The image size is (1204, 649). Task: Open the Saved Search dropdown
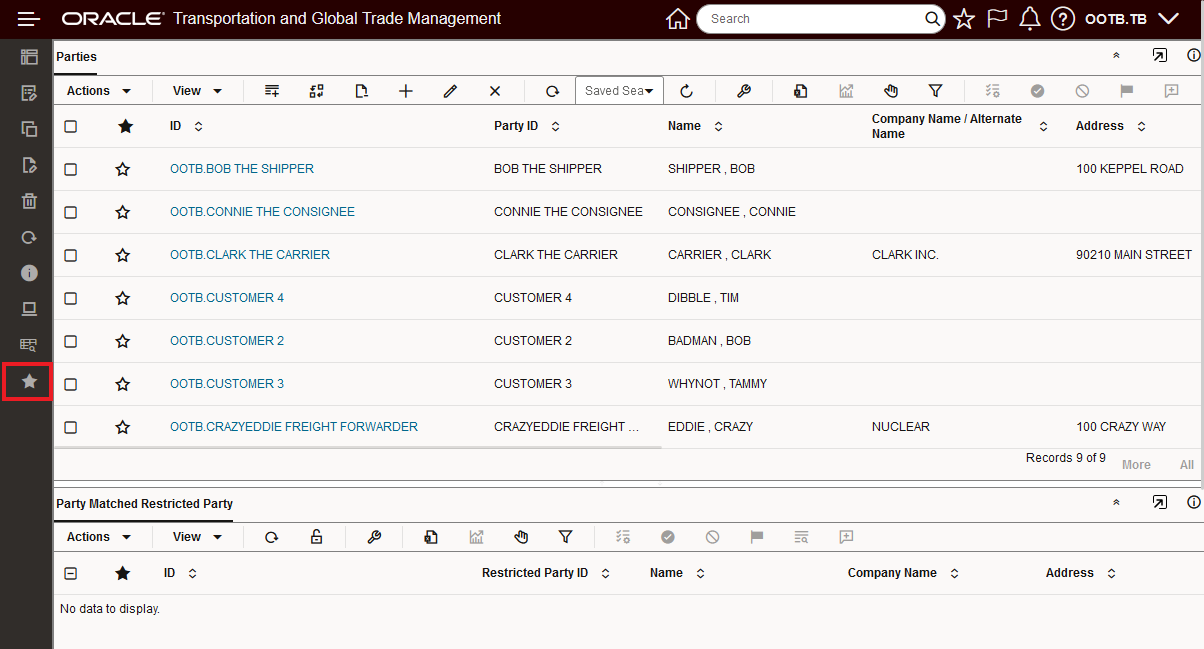(x=619, y=90)
